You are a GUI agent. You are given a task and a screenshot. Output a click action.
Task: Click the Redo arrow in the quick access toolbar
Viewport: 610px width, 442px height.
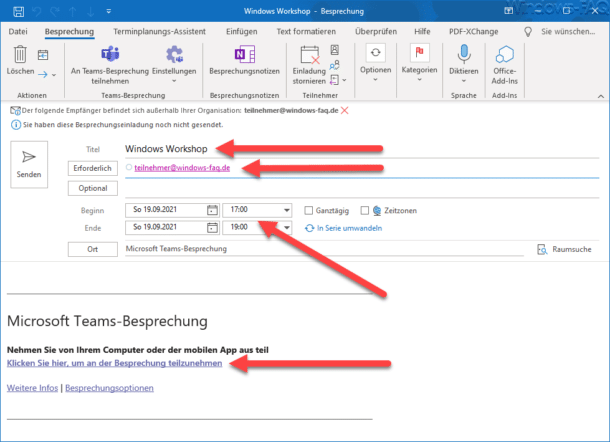click(55, 12)
